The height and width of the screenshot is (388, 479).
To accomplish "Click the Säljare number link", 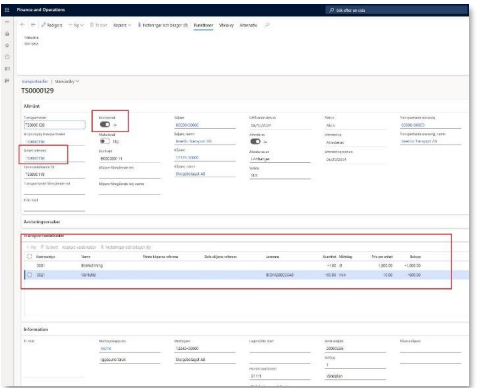I will click(187, 125).
